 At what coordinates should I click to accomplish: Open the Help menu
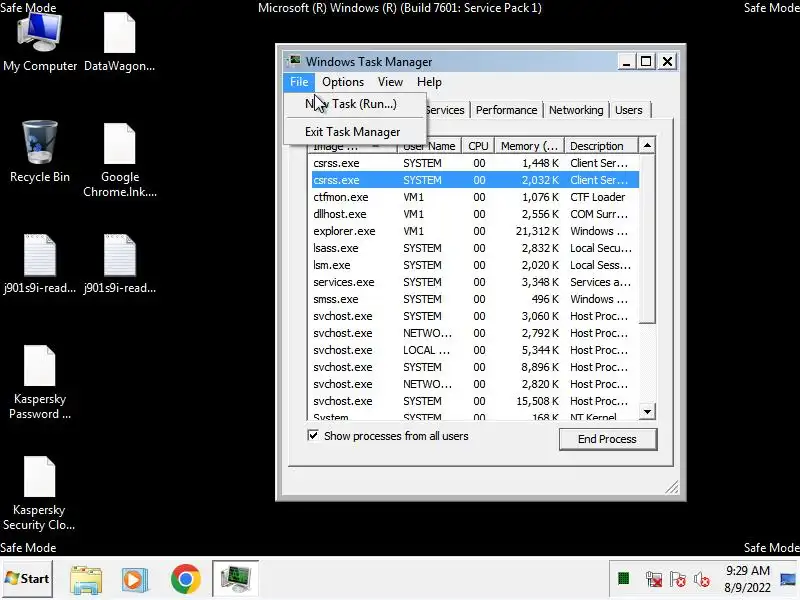tap(429, 82)
